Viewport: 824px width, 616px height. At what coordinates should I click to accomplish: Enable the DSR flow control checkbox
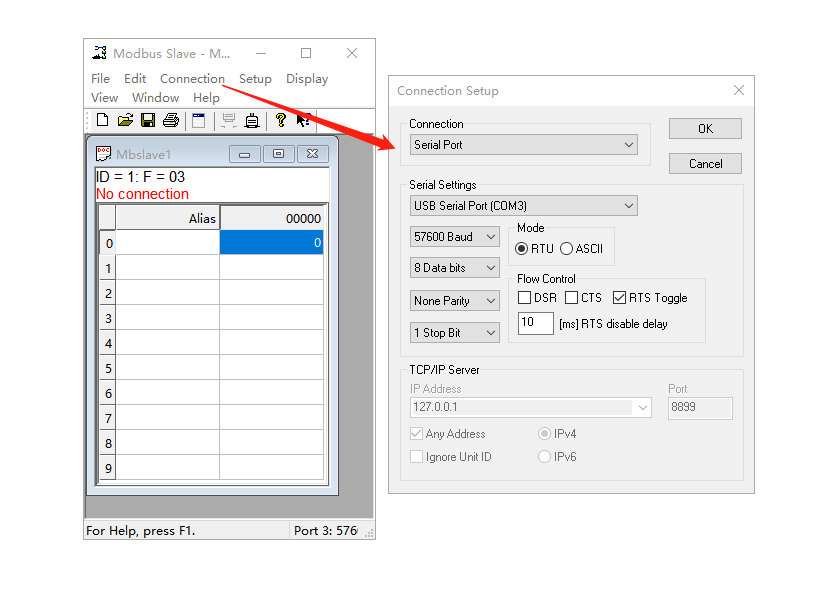click(524, 297)
